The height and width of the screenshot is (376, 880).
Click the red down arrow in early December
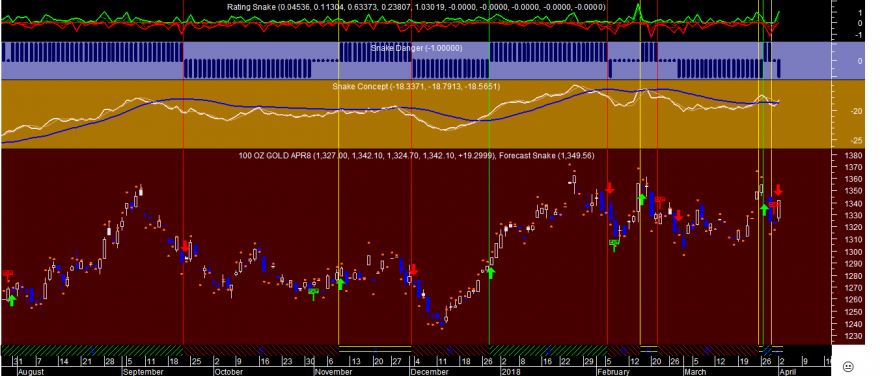click(413, 270)
